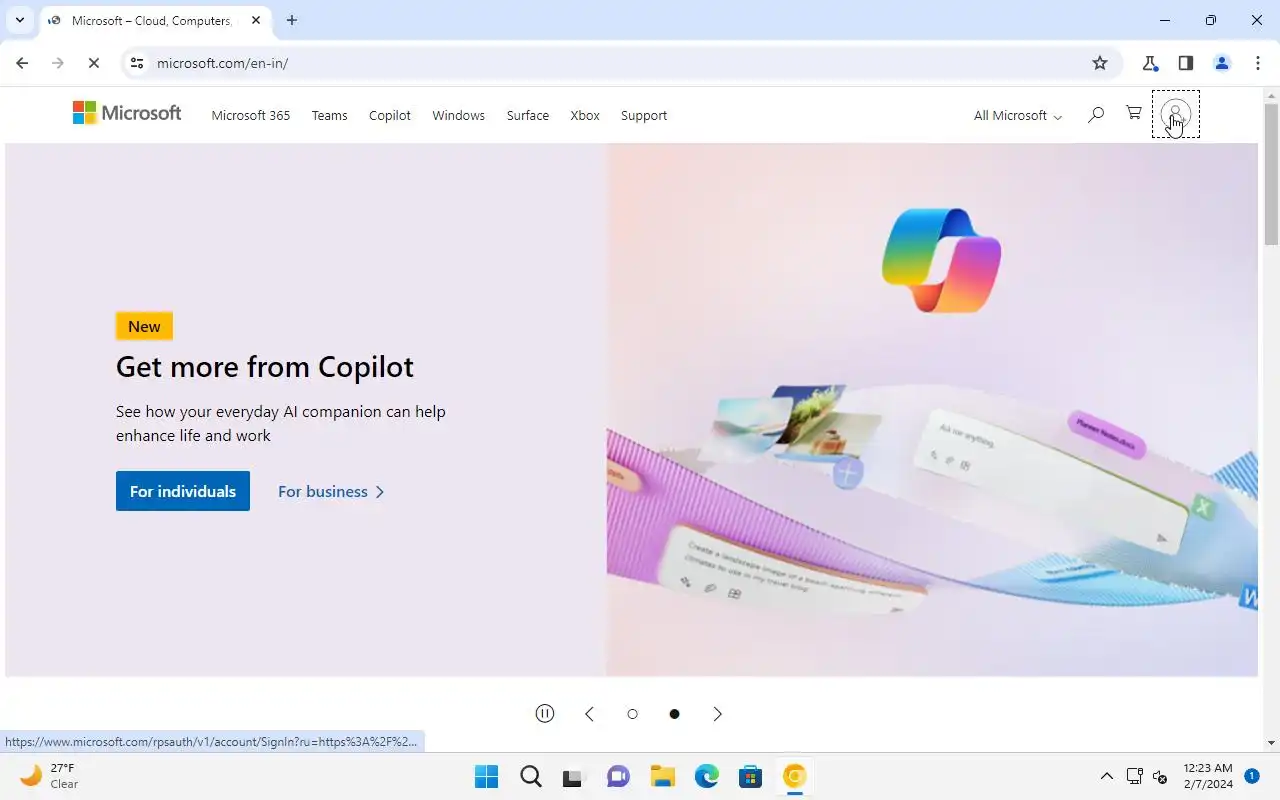Follow the For business link

click(x=331, y=491)
